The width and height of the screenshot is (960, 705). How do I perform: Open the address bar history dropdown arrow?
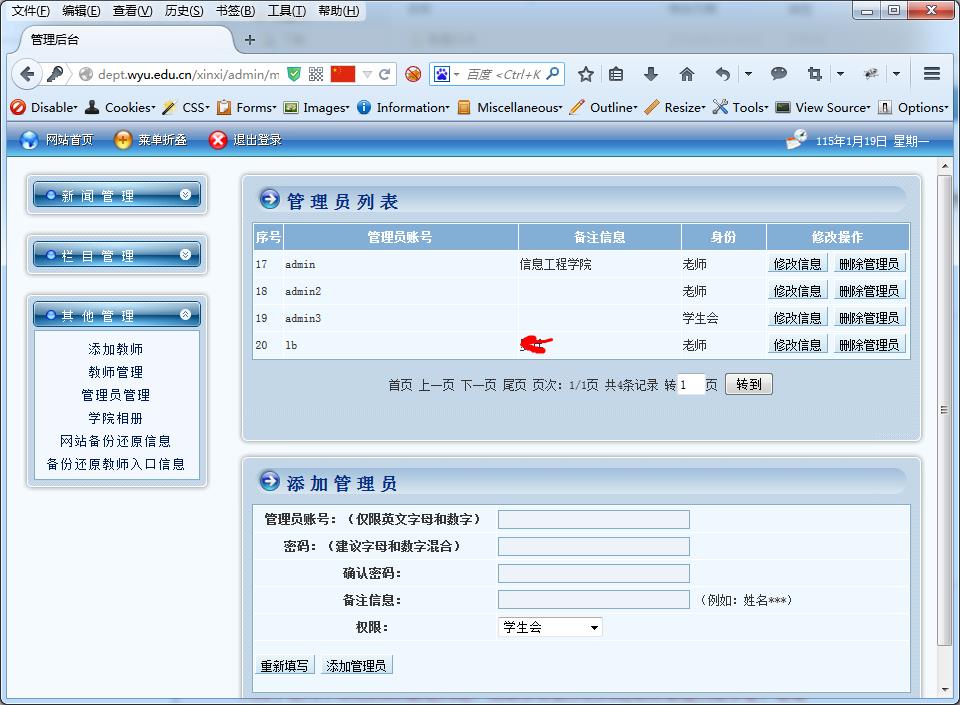(367, 75)
